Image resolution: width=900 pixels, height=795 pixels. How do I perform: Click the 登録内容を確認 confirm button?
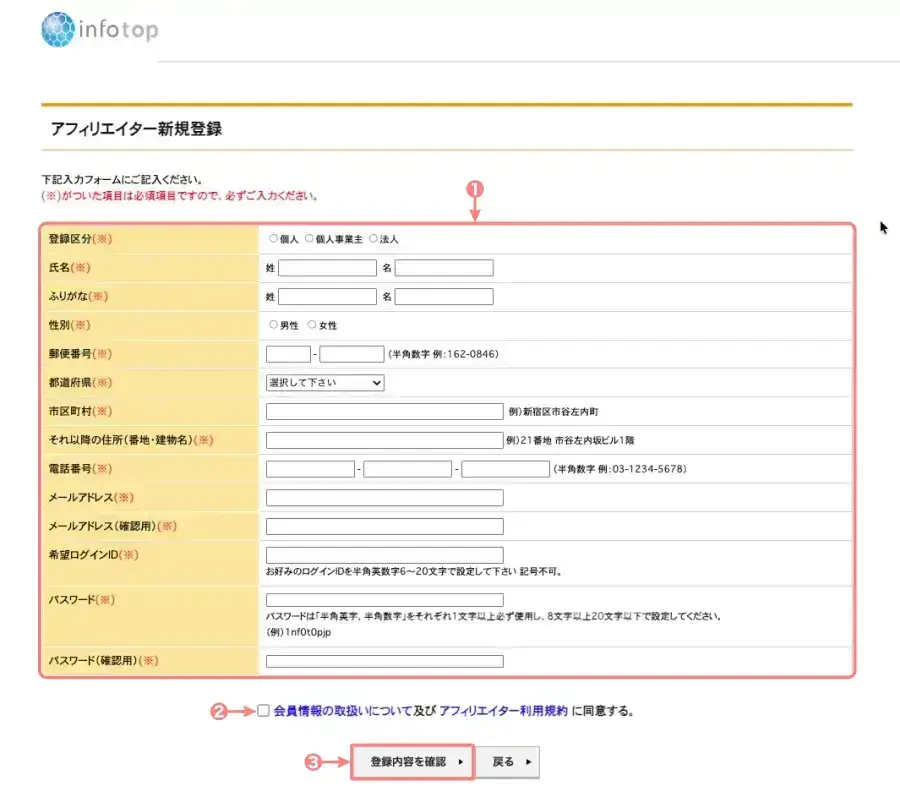[x=411, y=760]
